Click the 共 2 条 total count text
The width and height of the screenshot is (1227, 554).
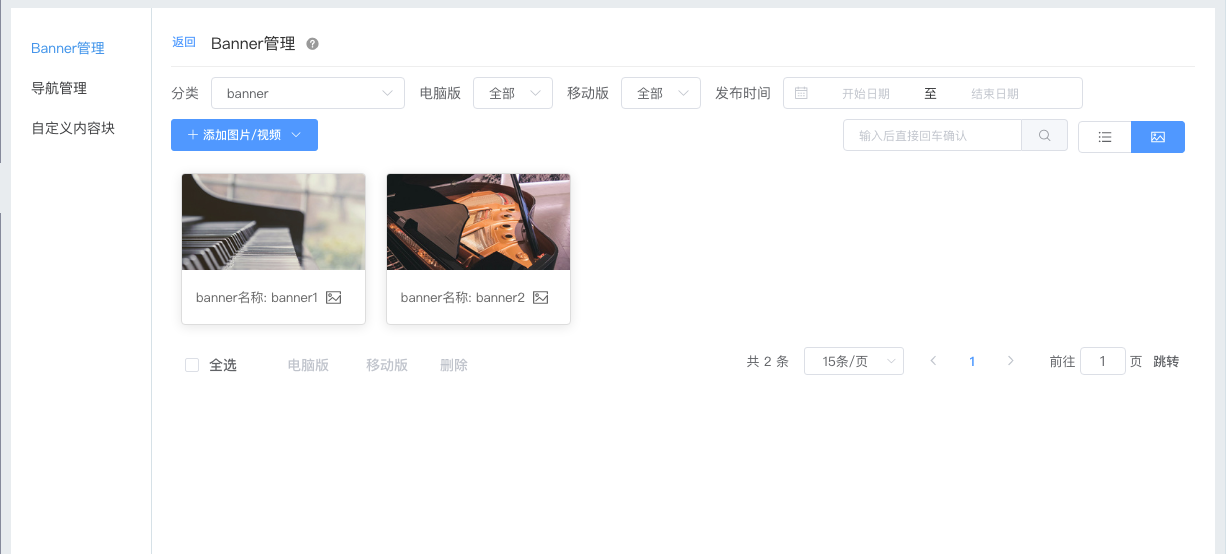click(768, 361)
